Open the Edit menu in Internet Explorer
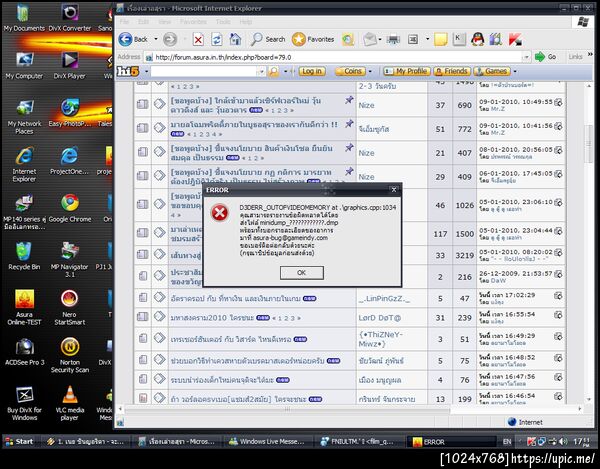The height and width of the screenshot is (469, 600). click(143, 22)
